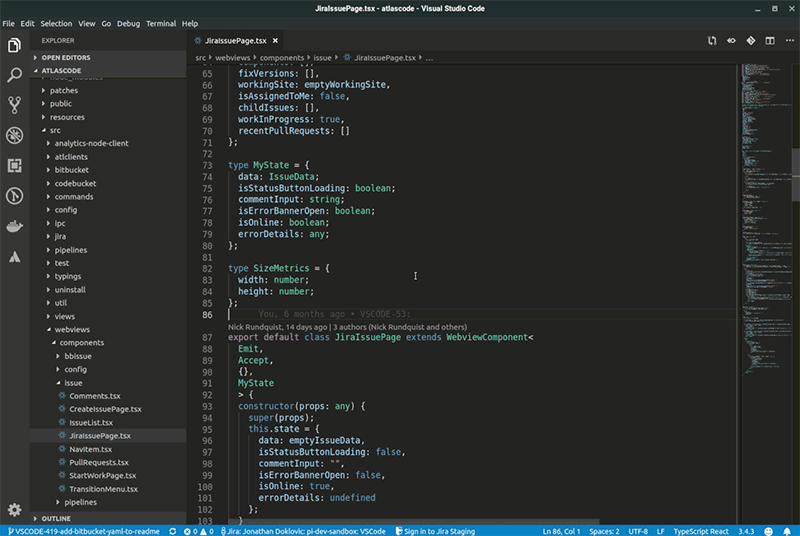Change end of line sequence LF
The height and width of the screenshot is (536, 800).
point(660,531)
